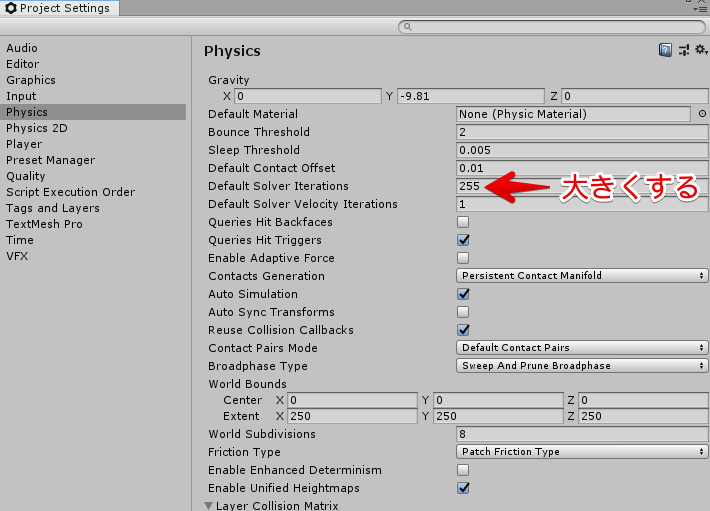Click the Gravity X input field
This screenshot has width=710, height=511.
308,96
